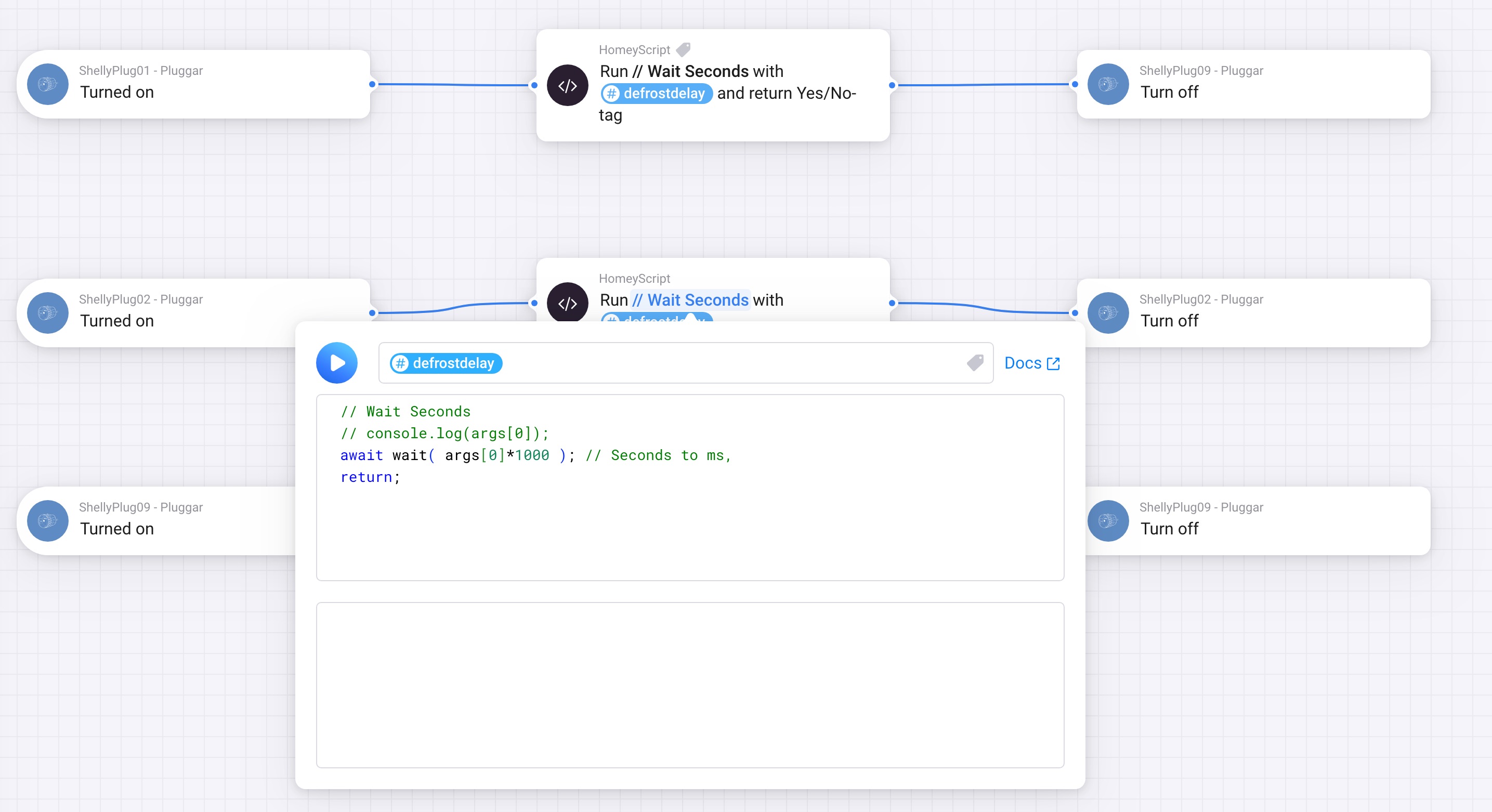
Task: Click the output connector dot of ShellyPlug01 card
Action: tap(372, 85)
